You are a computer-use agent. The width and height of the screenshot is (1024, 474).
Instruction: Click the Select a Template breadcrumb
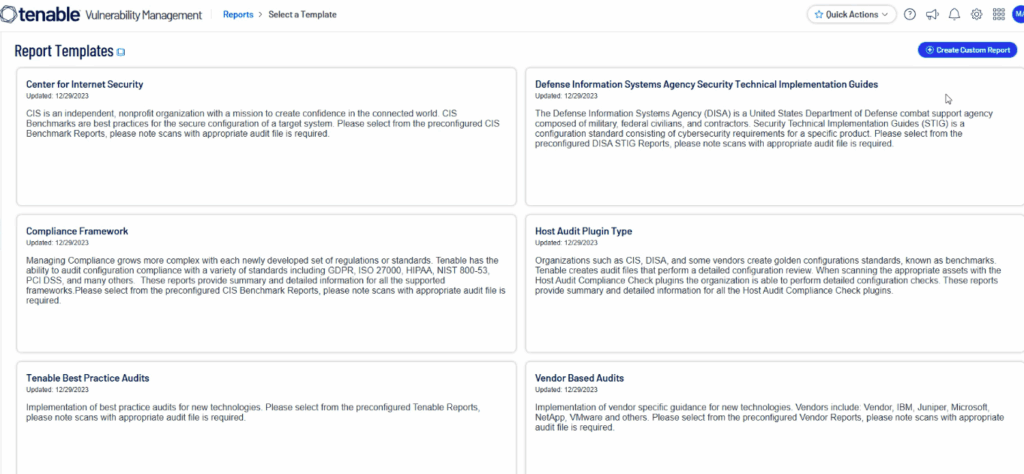pos(302,15)
